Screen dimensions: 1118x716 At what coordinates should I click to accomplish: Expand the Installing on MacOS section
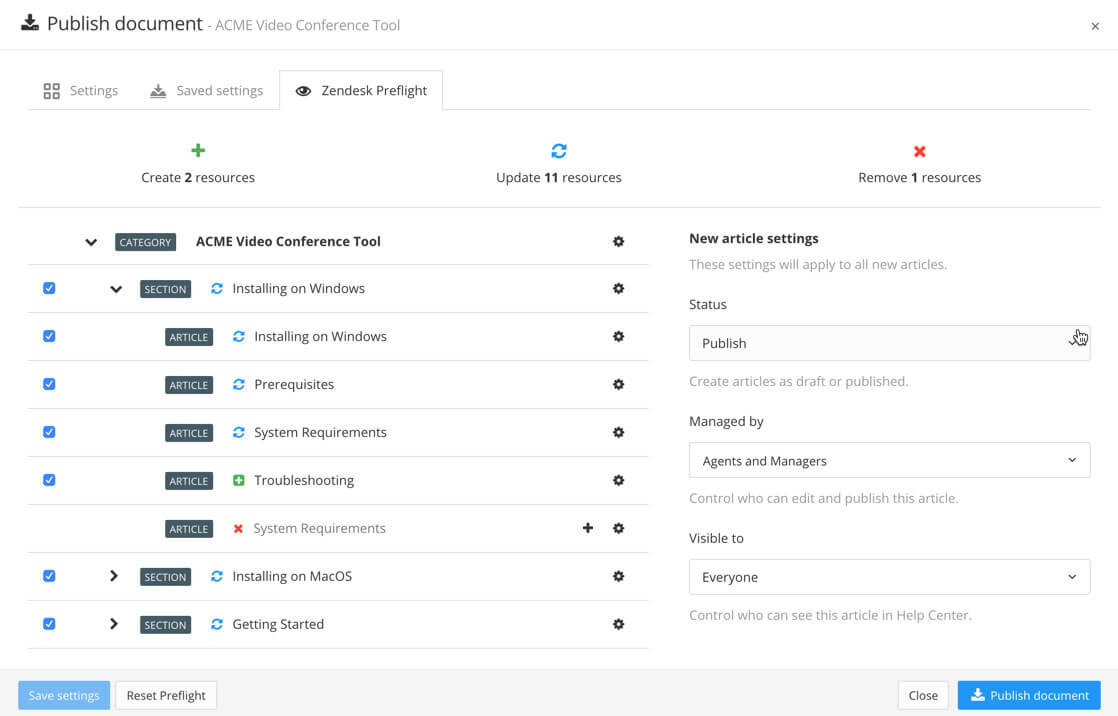coord(113,576)
